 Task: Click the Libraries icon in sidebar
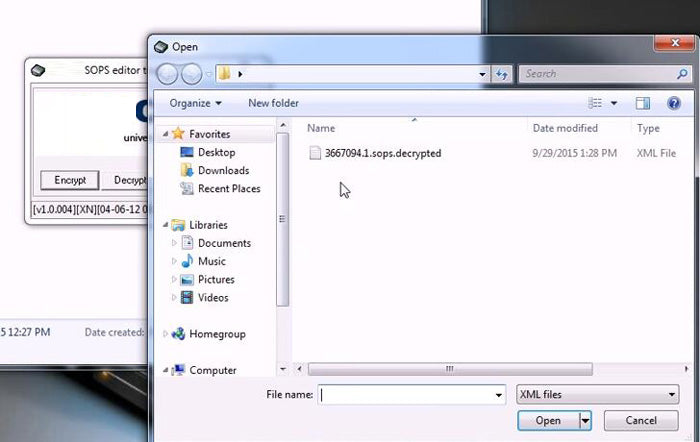pyautogui.click(x=178, y=225)
